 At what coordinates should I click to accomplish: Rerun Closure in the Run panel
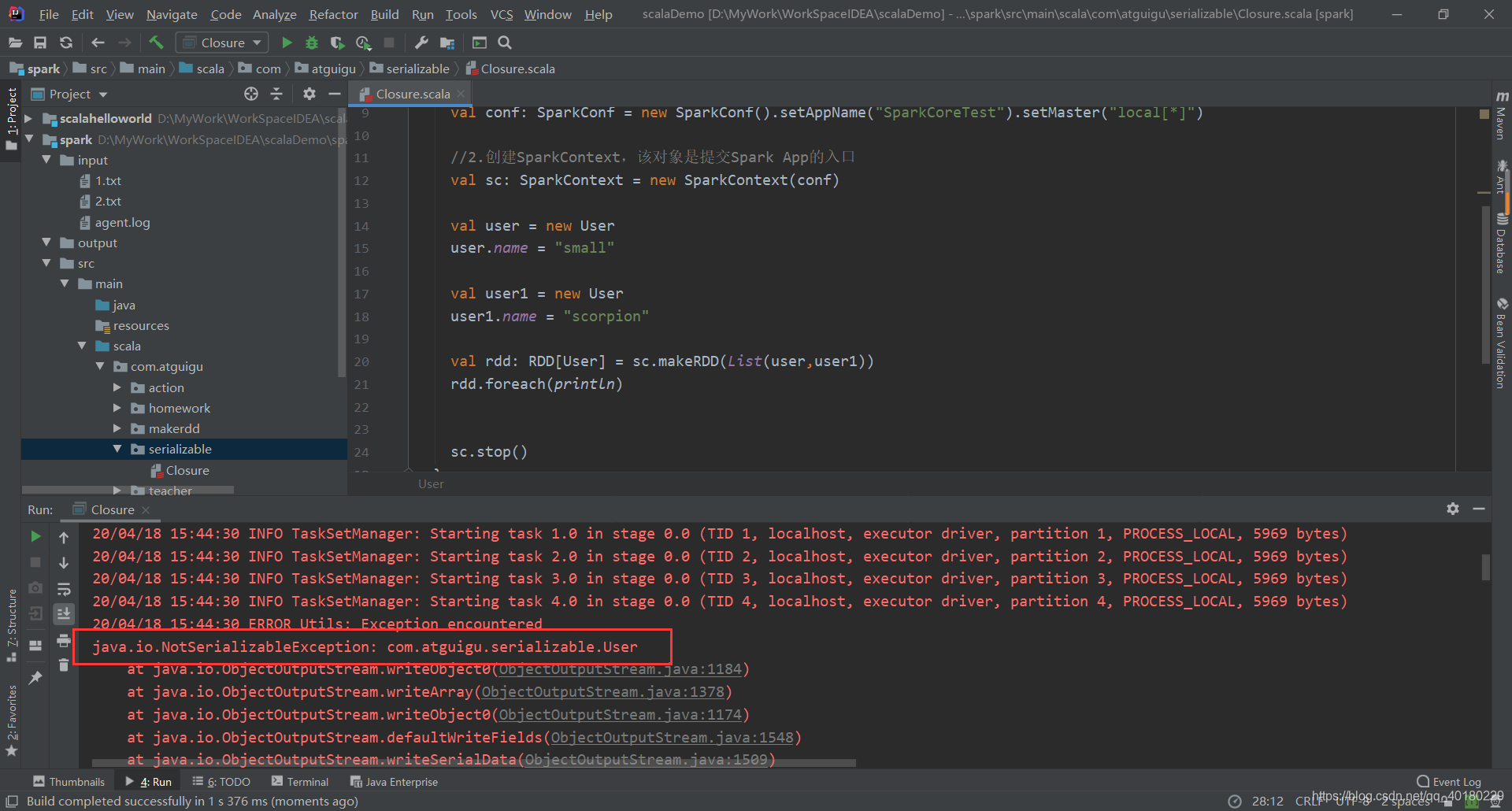click(x=35, y=536)
